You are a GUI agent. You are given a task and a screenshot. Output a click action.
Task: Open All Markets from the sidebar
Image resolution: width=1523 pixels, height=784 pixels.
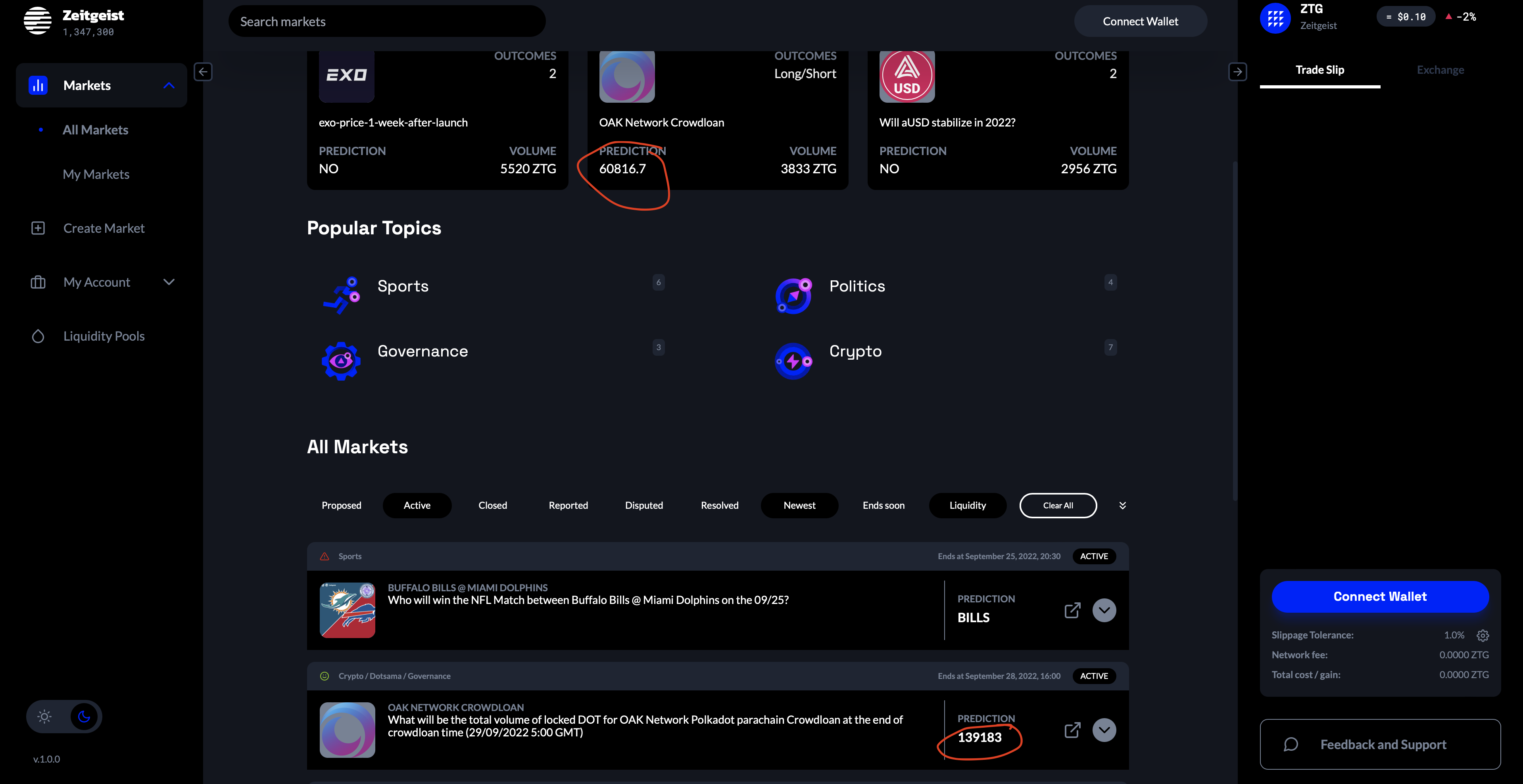click(x=95, y=129)
